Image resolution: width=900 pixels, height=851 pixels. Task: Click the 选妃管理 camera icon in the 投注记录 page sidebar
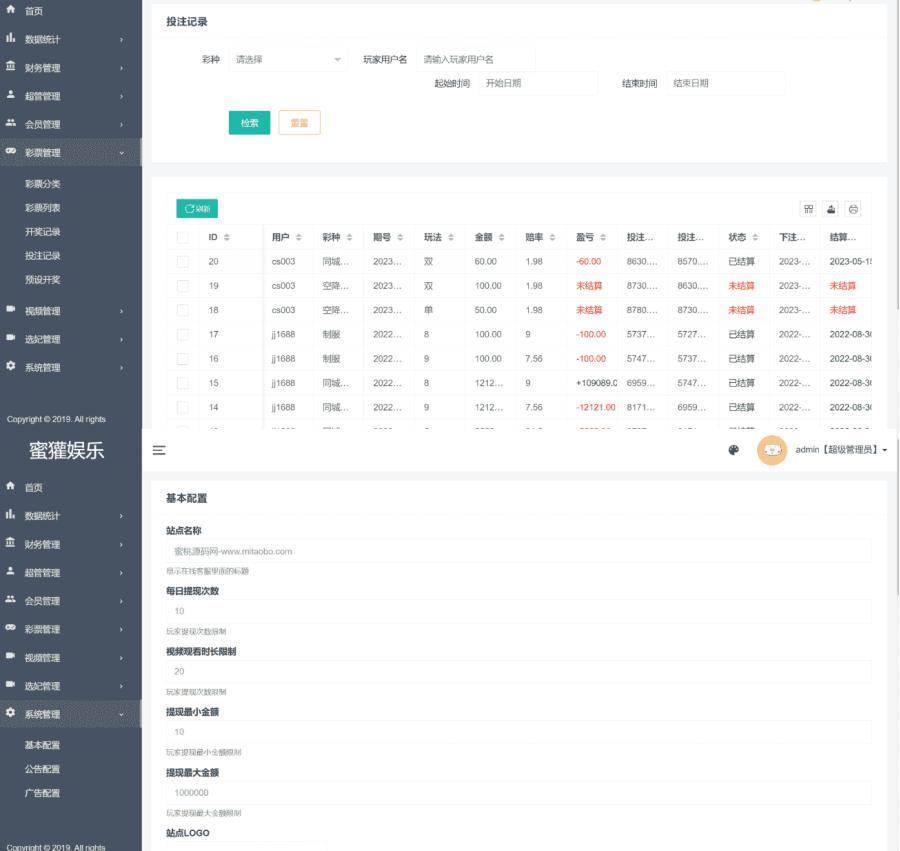tap(10, 337)
